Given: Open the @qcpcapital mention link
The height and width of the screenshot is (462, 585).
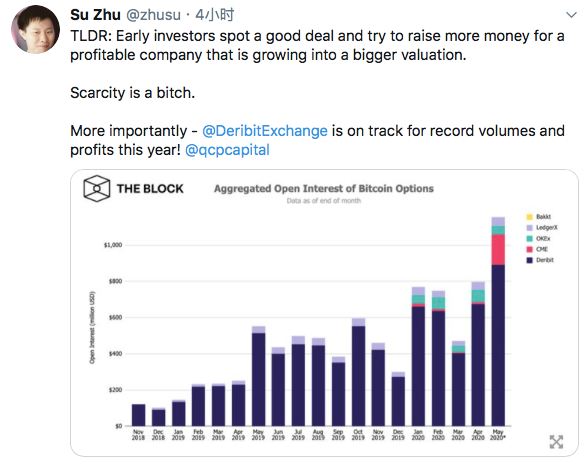Looking at the screenshot, I should [x=227, y=150].
